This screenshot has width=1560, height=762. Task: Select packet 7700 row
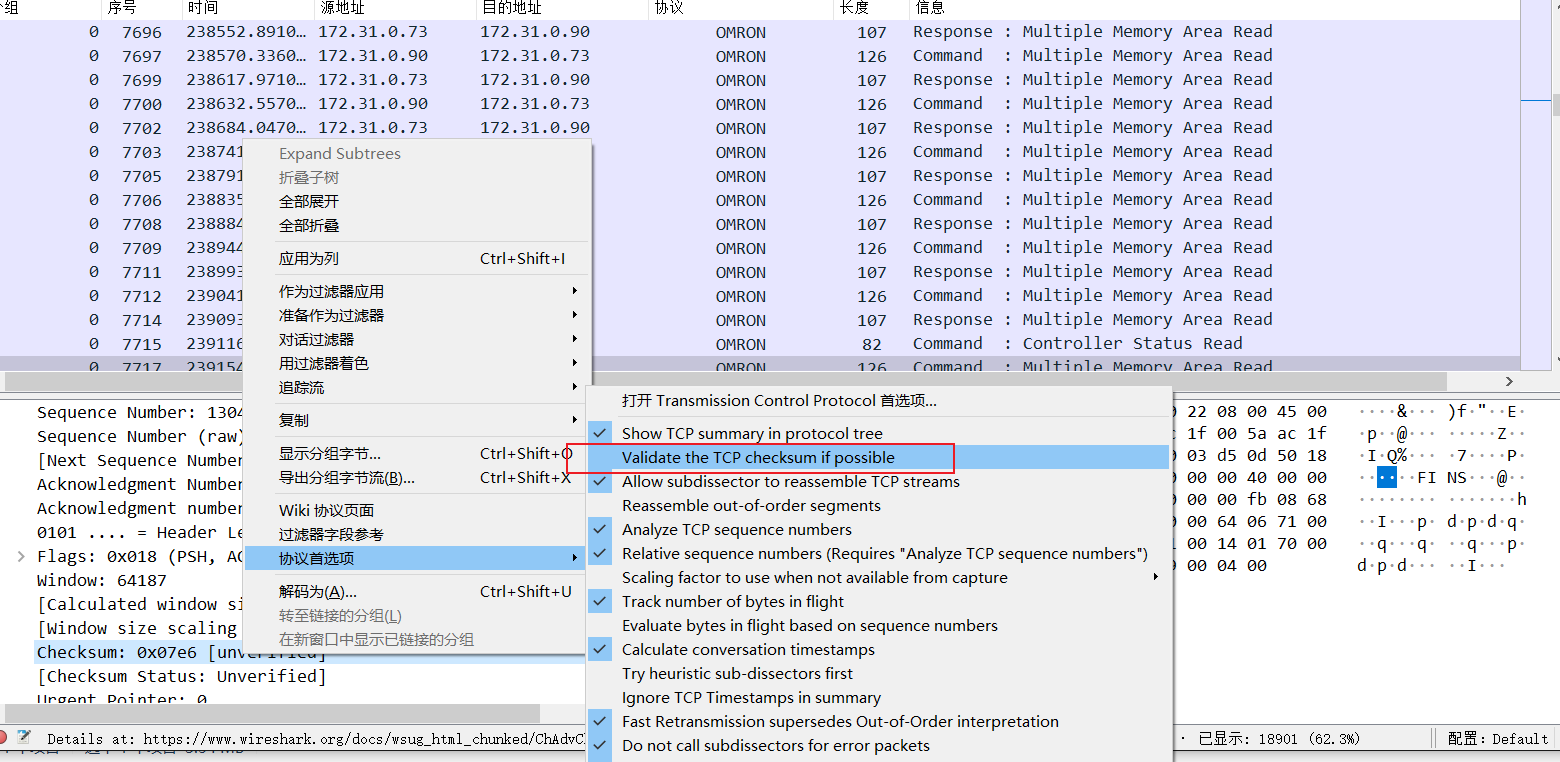coord(760,104)
